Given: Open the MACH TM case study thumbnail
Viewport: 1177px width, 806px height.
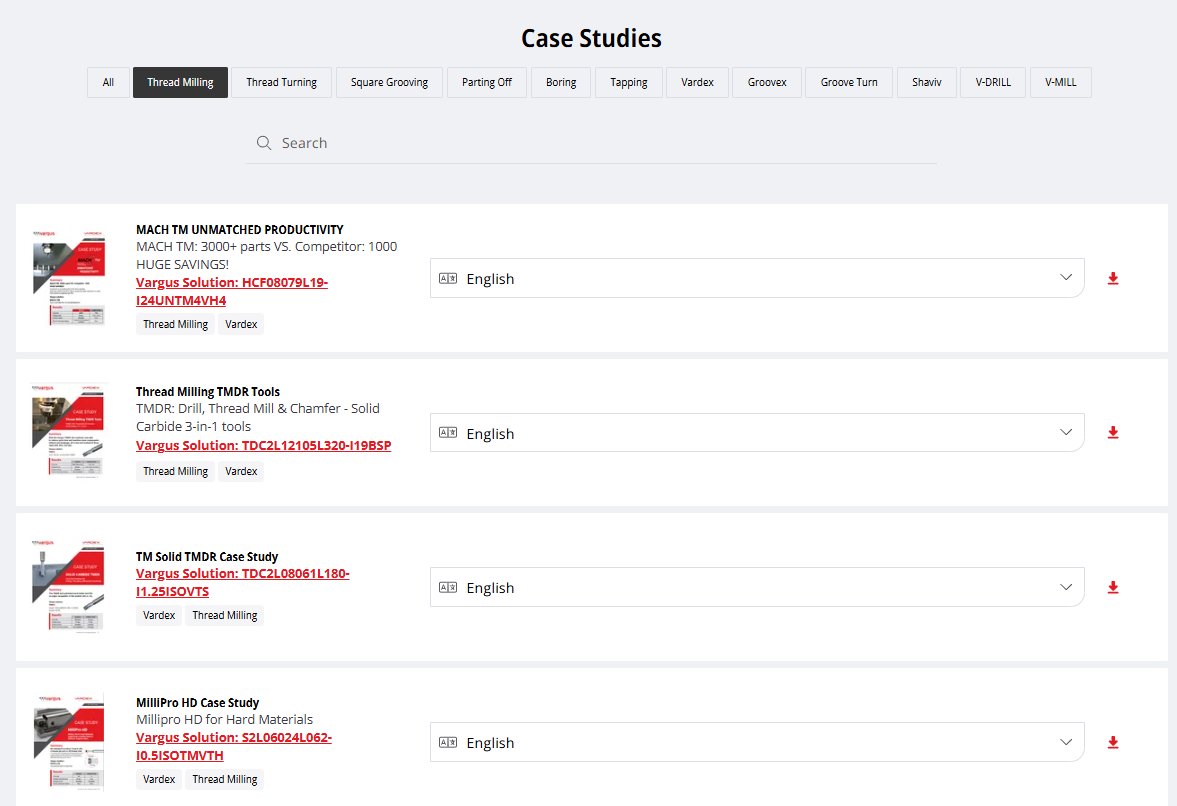Looking at the screenshot, I should point(68,278).
